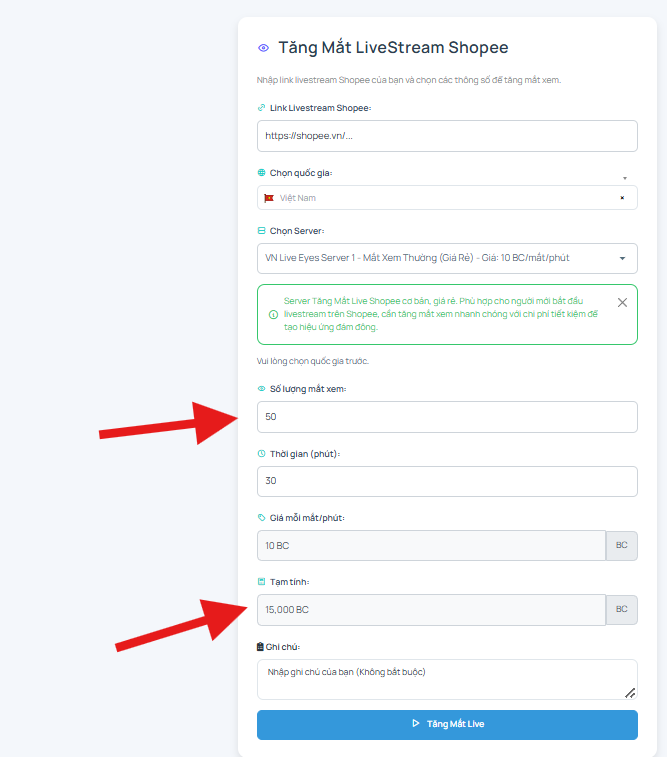Focus the Shopee livestream link field
Screen dimensions: 667x757
click(x=447, y=136)
